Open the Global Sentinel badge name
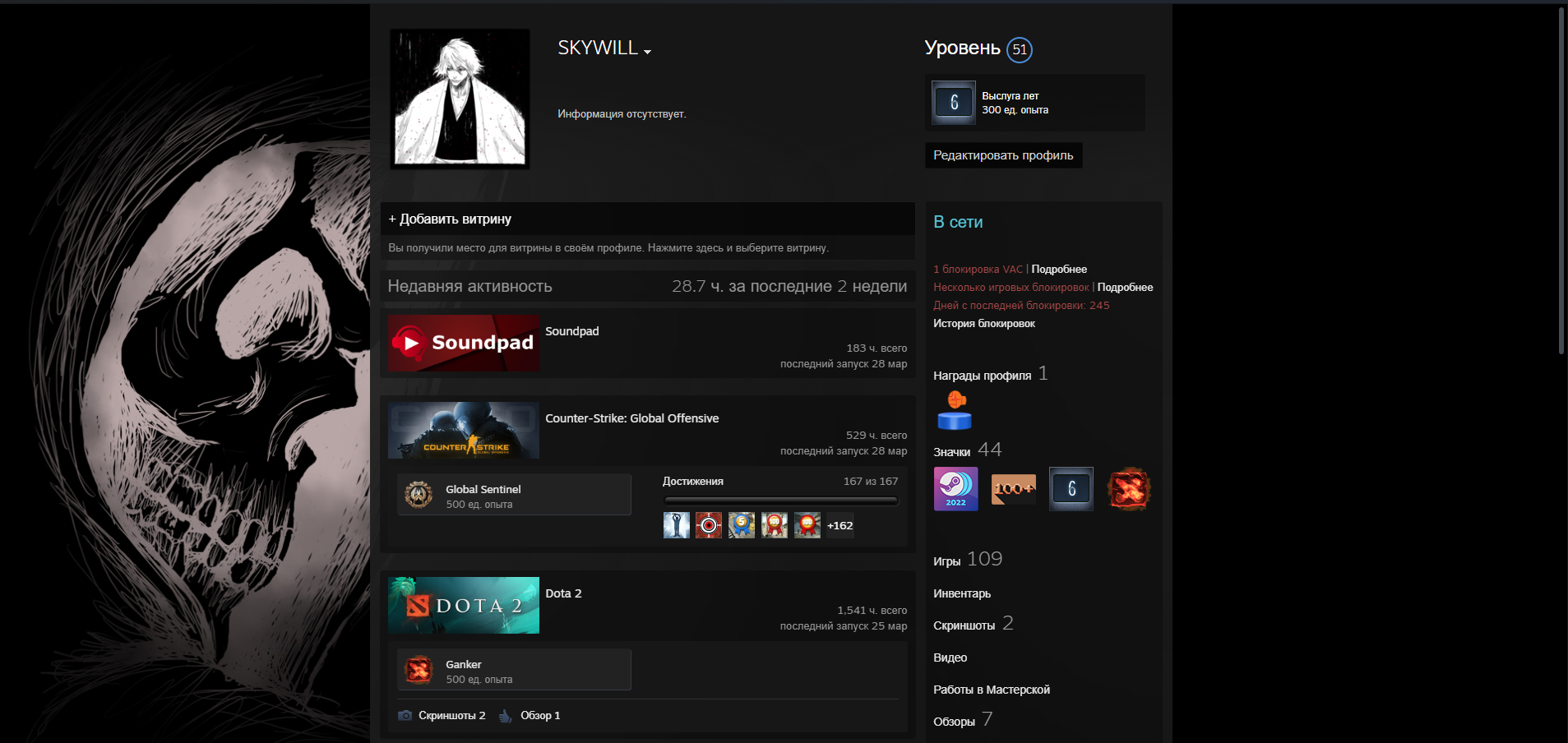Screen dimensions: 1568x743 [483, 489]
